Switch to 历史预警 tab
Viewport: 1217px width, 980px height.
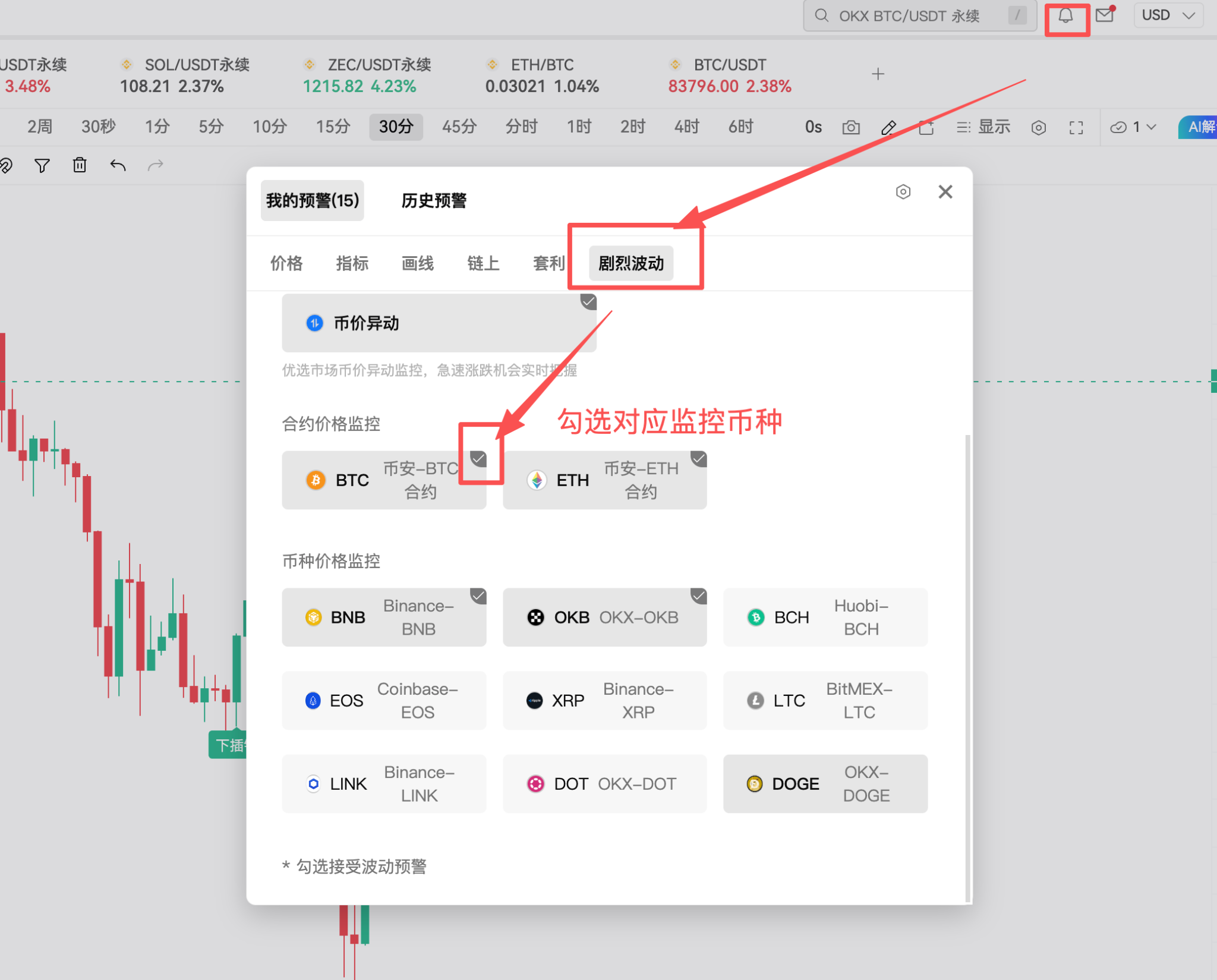434,201
